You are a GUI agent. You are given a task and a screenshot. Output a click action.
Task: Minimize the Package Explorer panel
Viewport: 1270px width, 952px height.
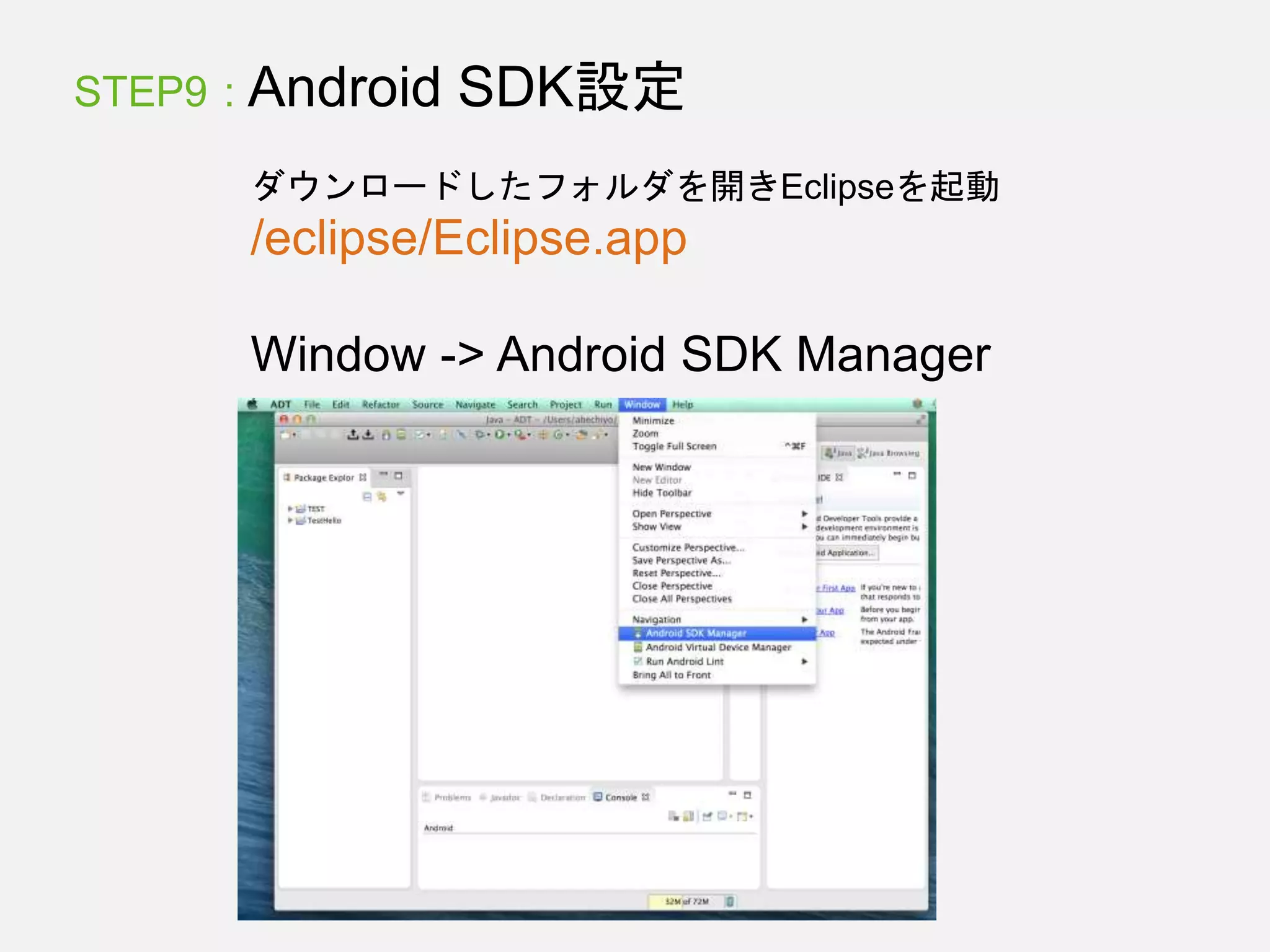pyautogui.click(x=383, y=475)
